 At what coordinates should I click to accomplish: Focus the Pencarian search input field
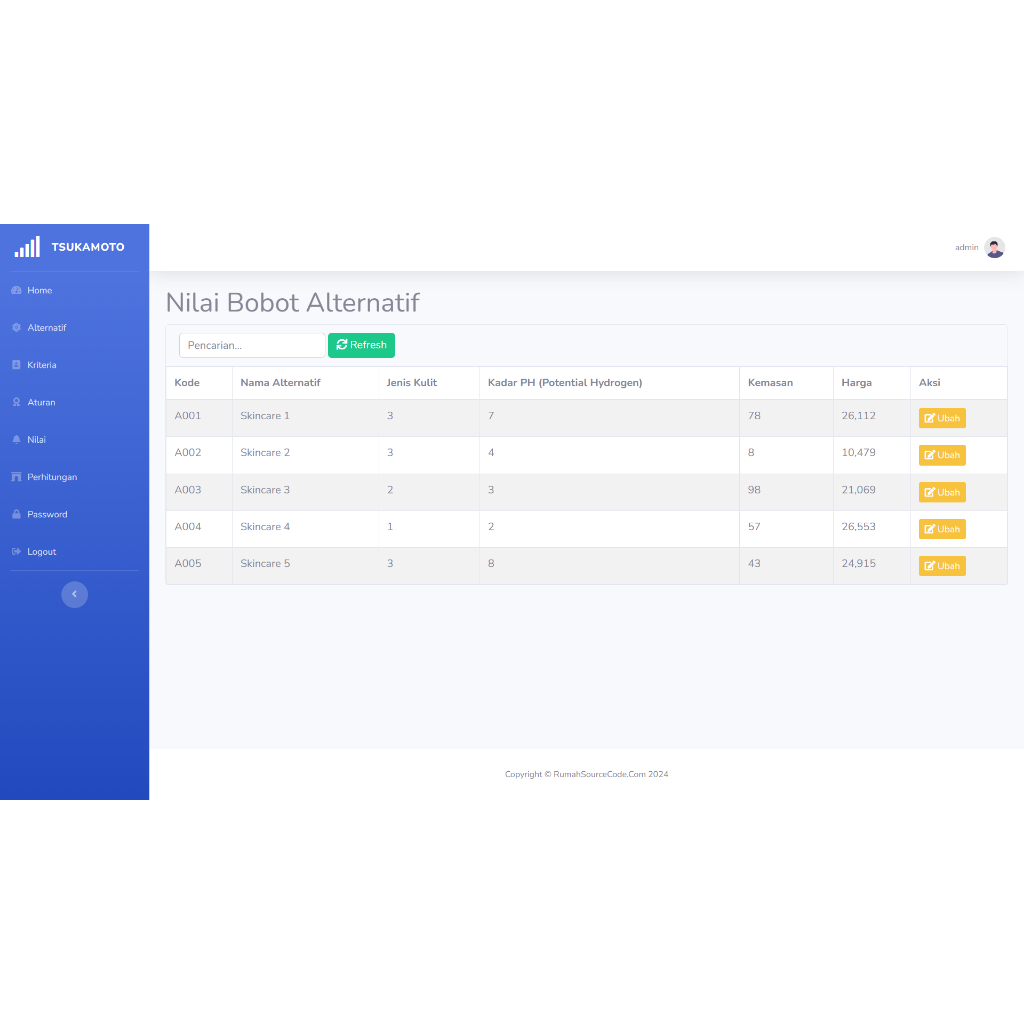click(x=252, y=345)
